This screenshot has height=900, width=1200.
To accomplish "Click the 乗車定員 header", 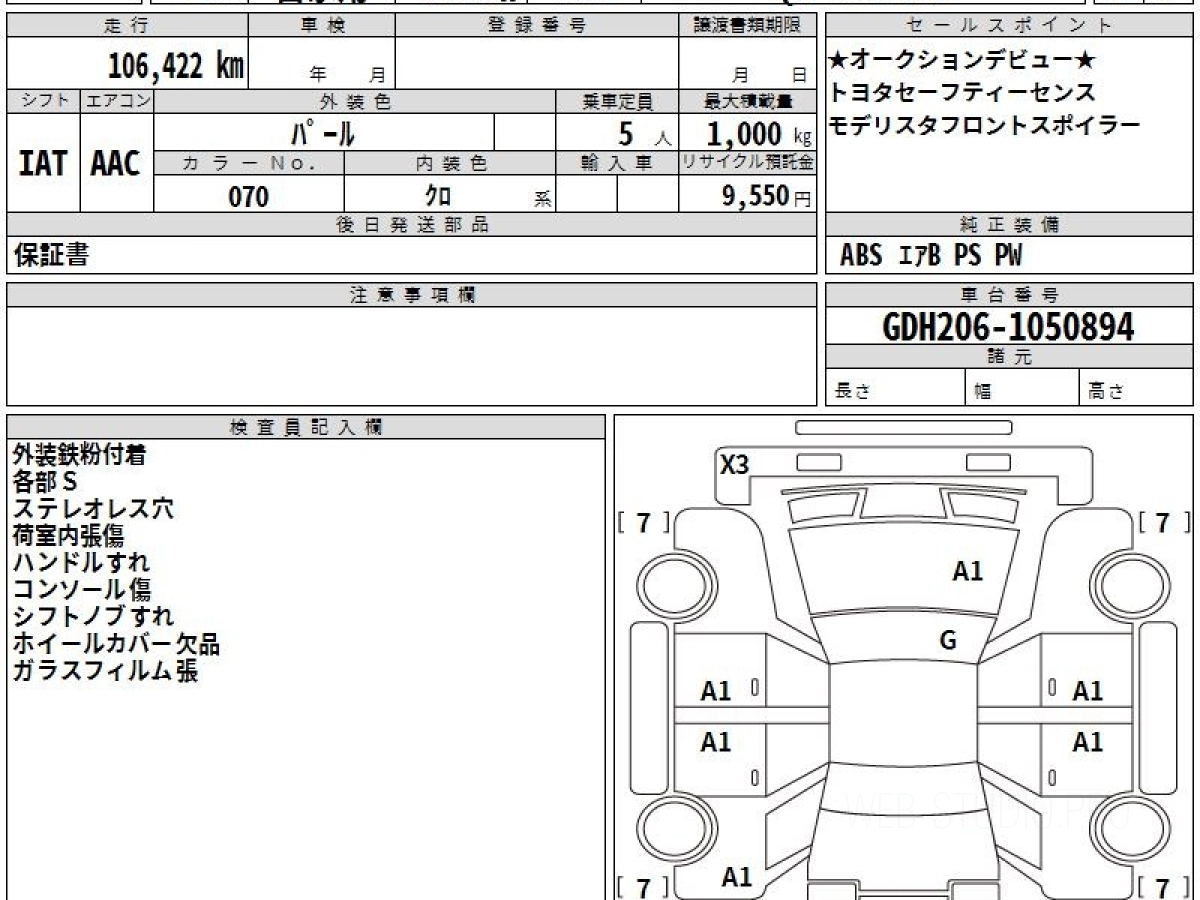I will (x=617, y=101).
